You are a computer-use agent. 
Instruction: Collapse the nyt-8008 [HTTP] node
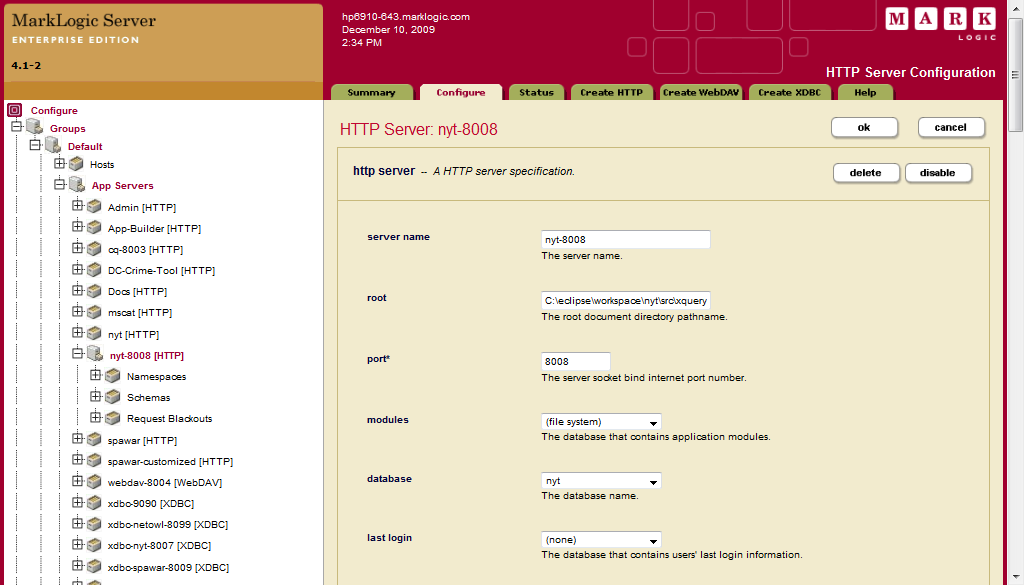78,353
